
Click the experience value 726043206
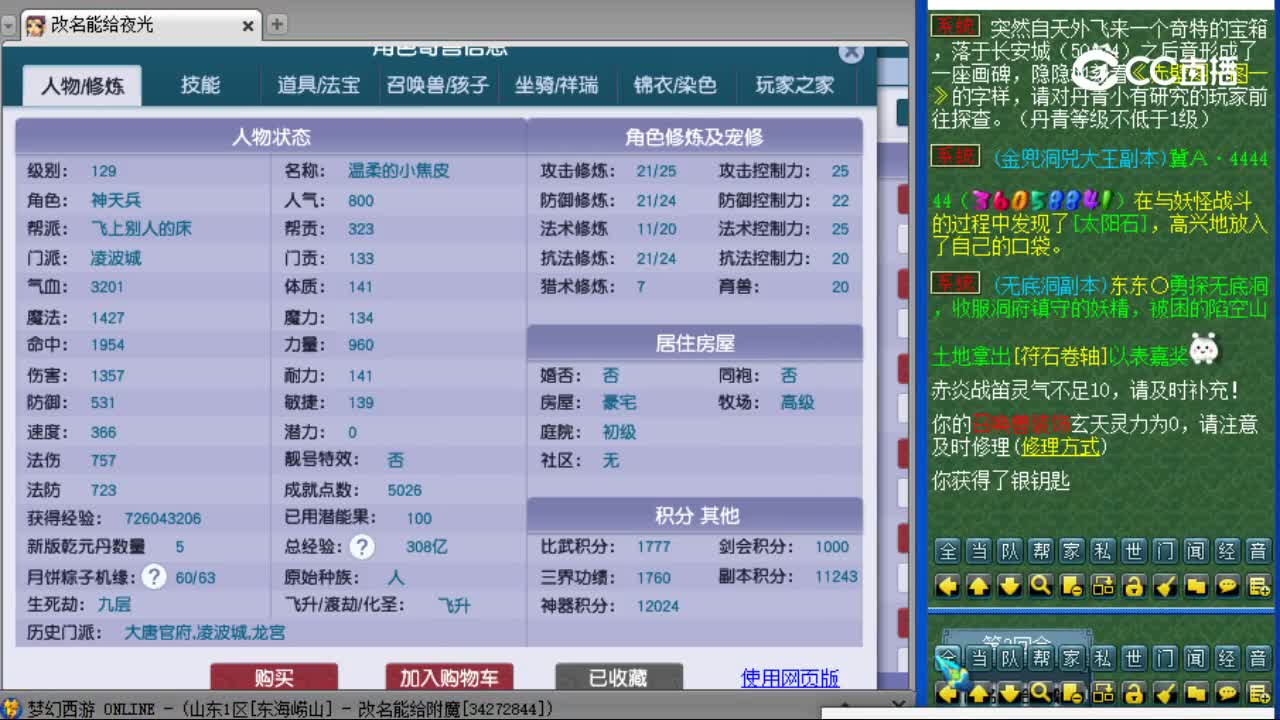[x=163, y=518]
